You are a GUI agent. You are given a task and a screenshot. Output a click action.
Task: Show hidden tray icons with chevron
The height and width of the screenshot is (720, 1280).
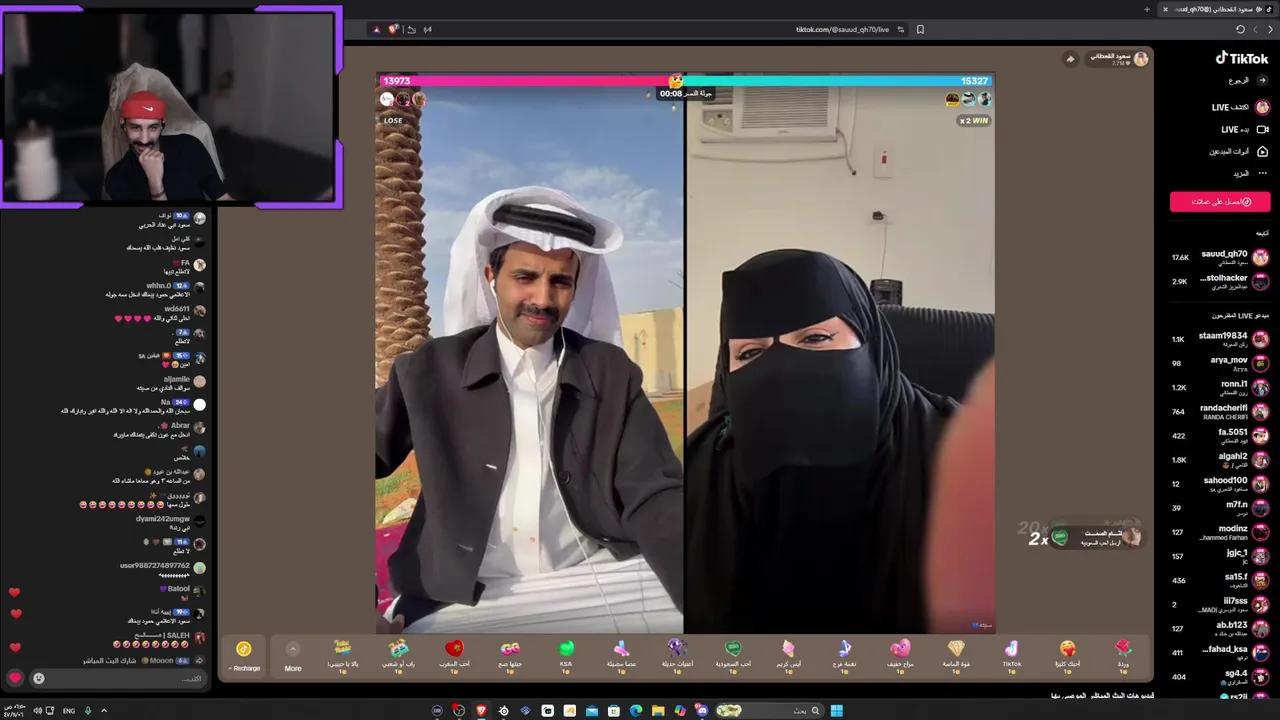[104, 711]
